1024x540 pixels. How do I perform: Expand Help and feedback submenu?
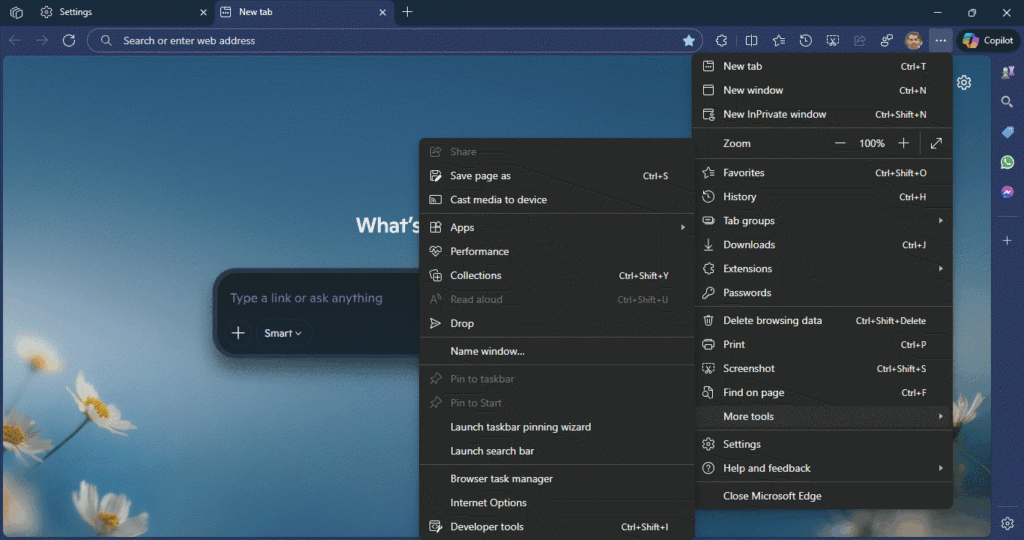[x=823, y=468]
